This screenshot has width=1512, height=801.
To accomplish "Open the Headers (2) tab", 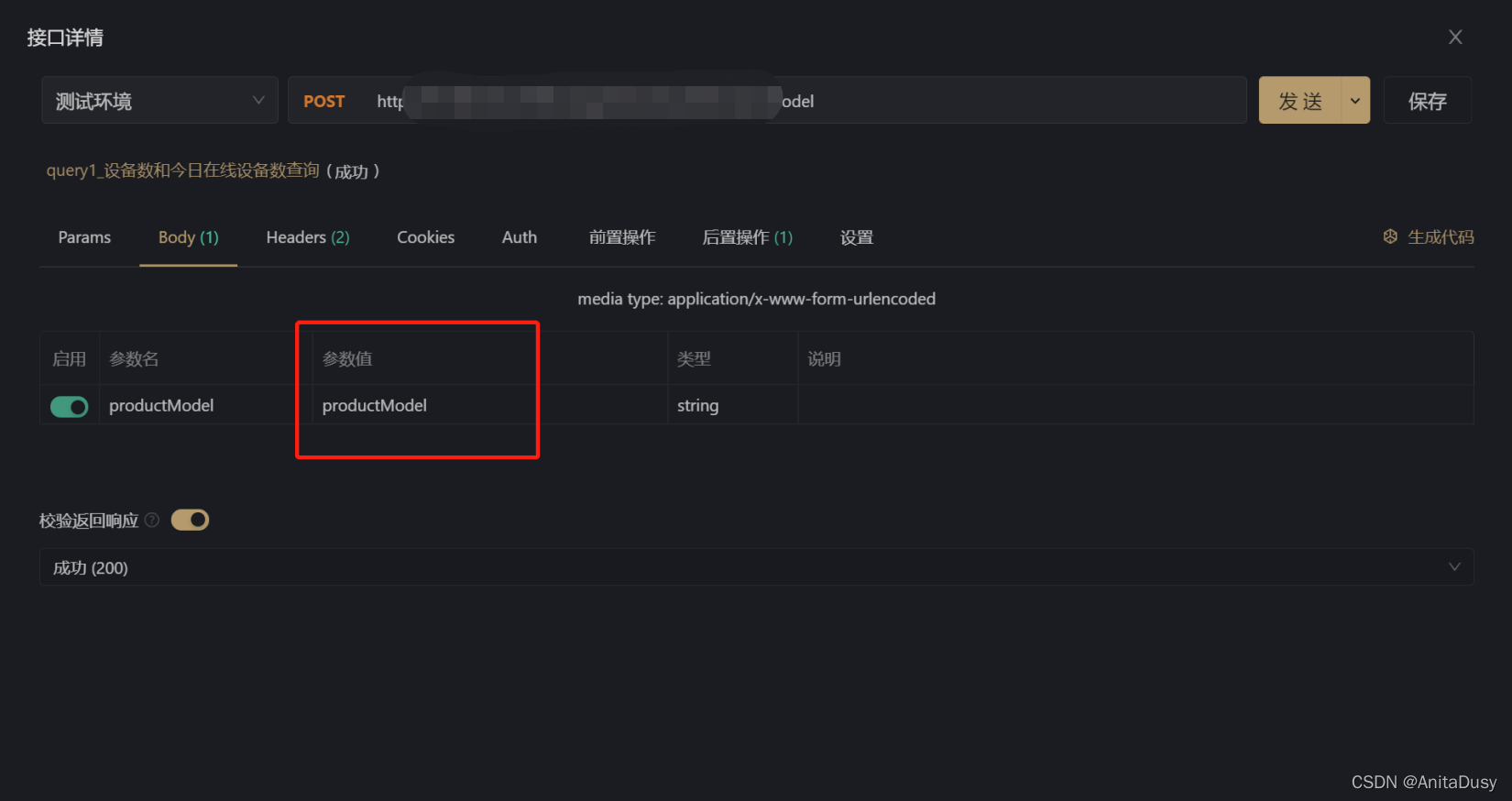I will pos(308,237).
